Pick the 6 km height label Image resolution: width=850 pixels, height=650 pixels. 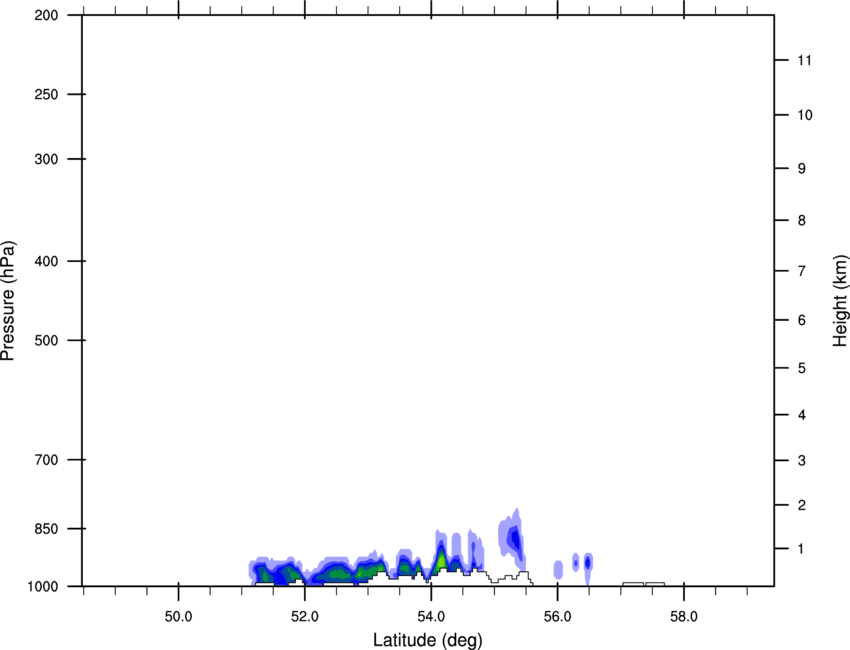tap(802, 320)
